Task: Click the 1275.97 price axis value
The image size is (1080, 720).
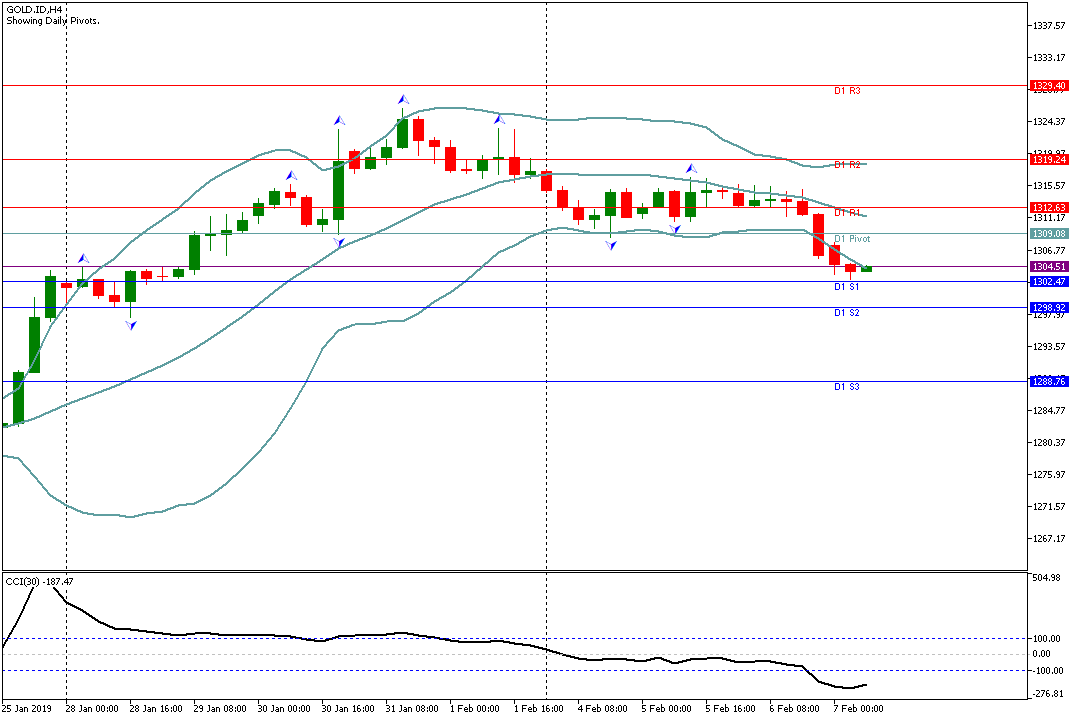Action: (1049, 475)
